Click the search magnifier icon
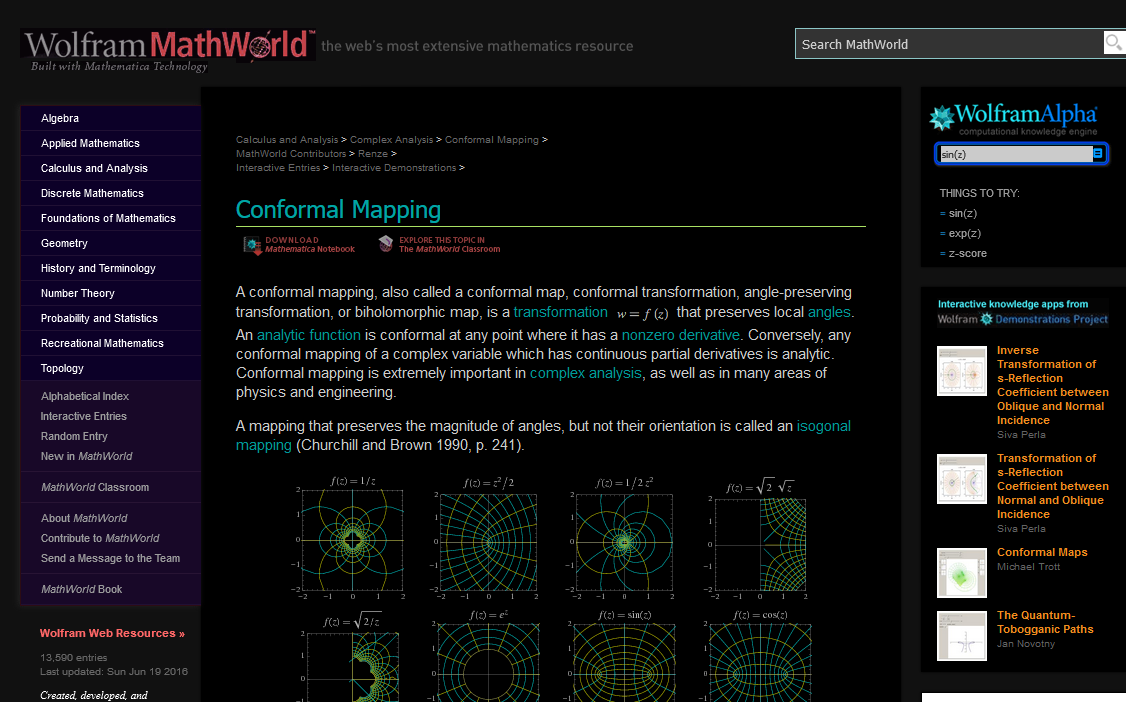The image size is (1126, 702). (1114, 43)
